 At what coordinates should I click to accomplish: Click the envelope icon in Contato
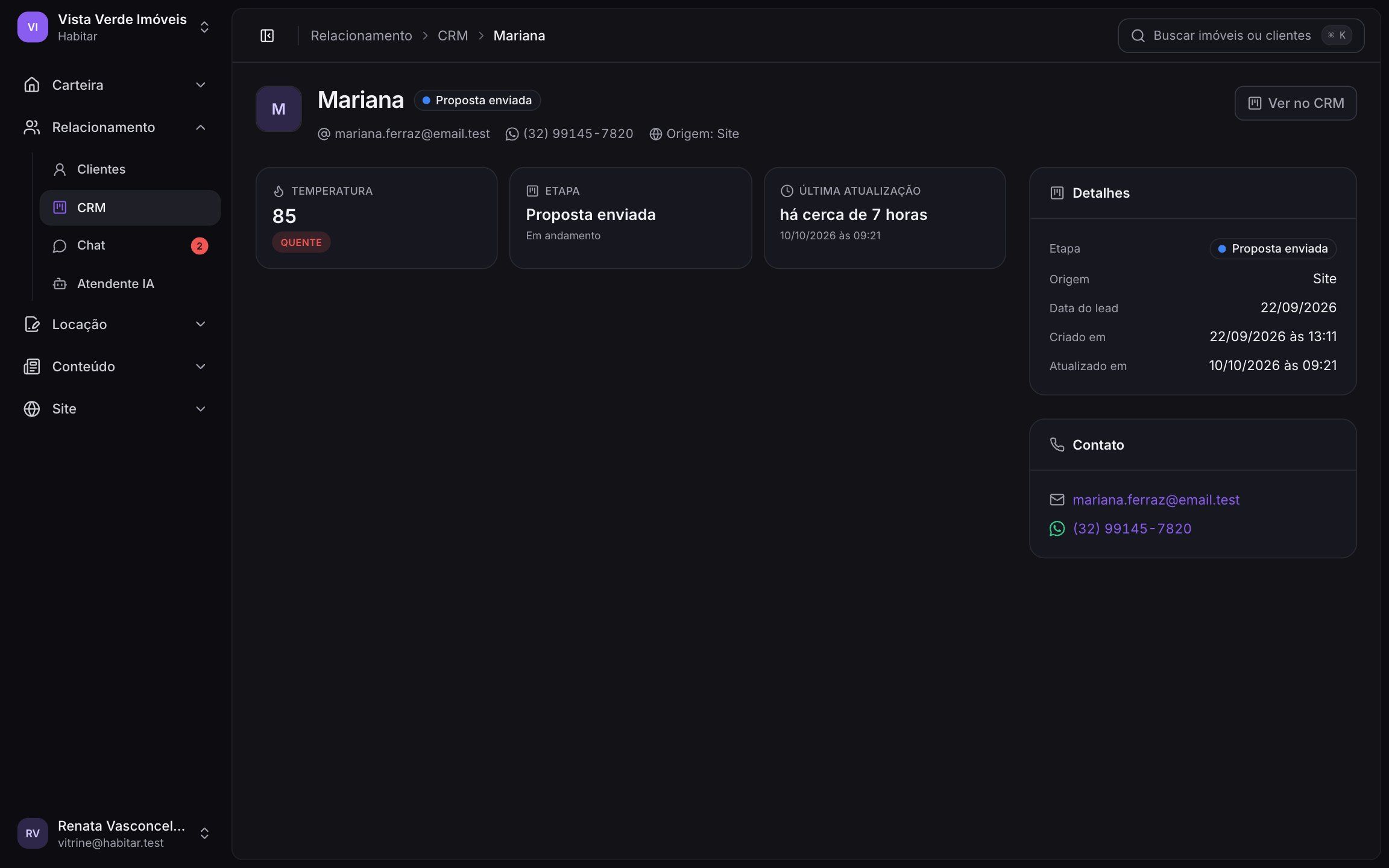(1057, 500)
